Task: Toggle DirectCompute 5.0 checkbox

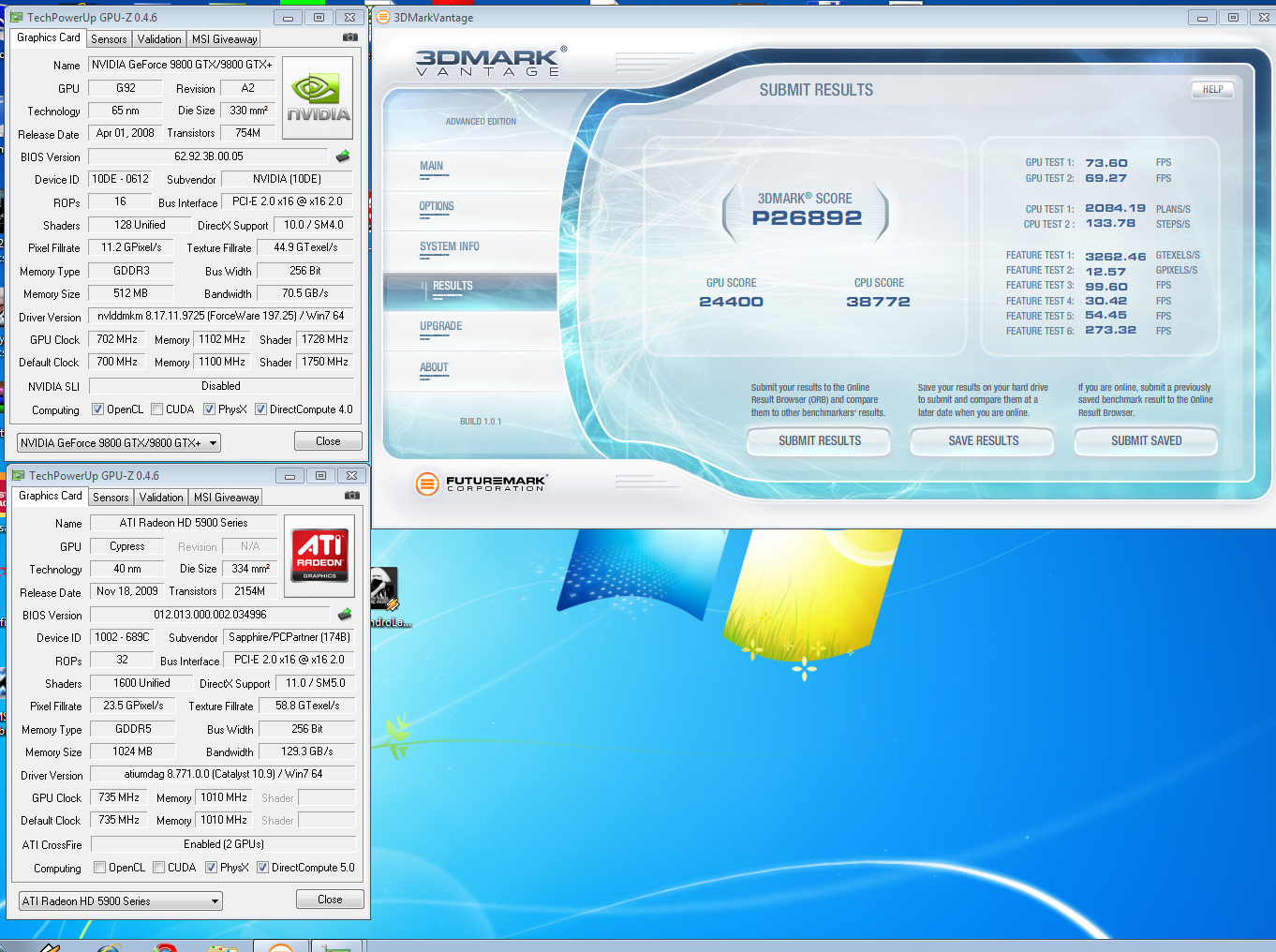Action: tap(263, 868)
